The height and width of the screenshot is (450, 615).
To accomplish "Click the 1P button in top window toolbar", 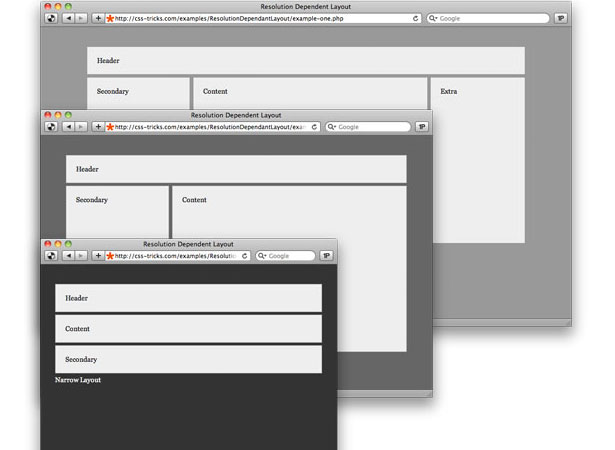I will 561,18.
